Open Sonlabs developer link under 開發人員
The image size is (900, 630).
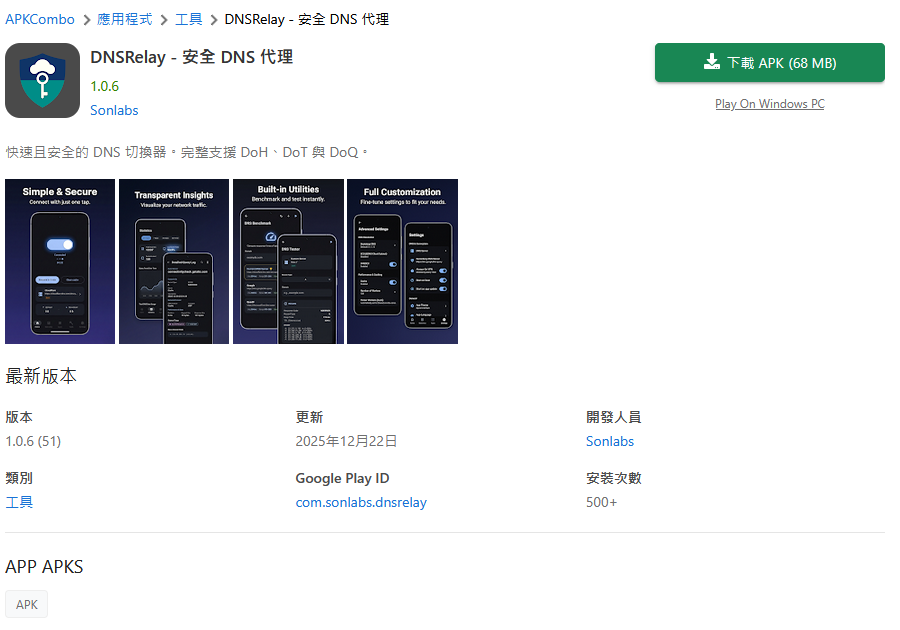coord(610,441)
